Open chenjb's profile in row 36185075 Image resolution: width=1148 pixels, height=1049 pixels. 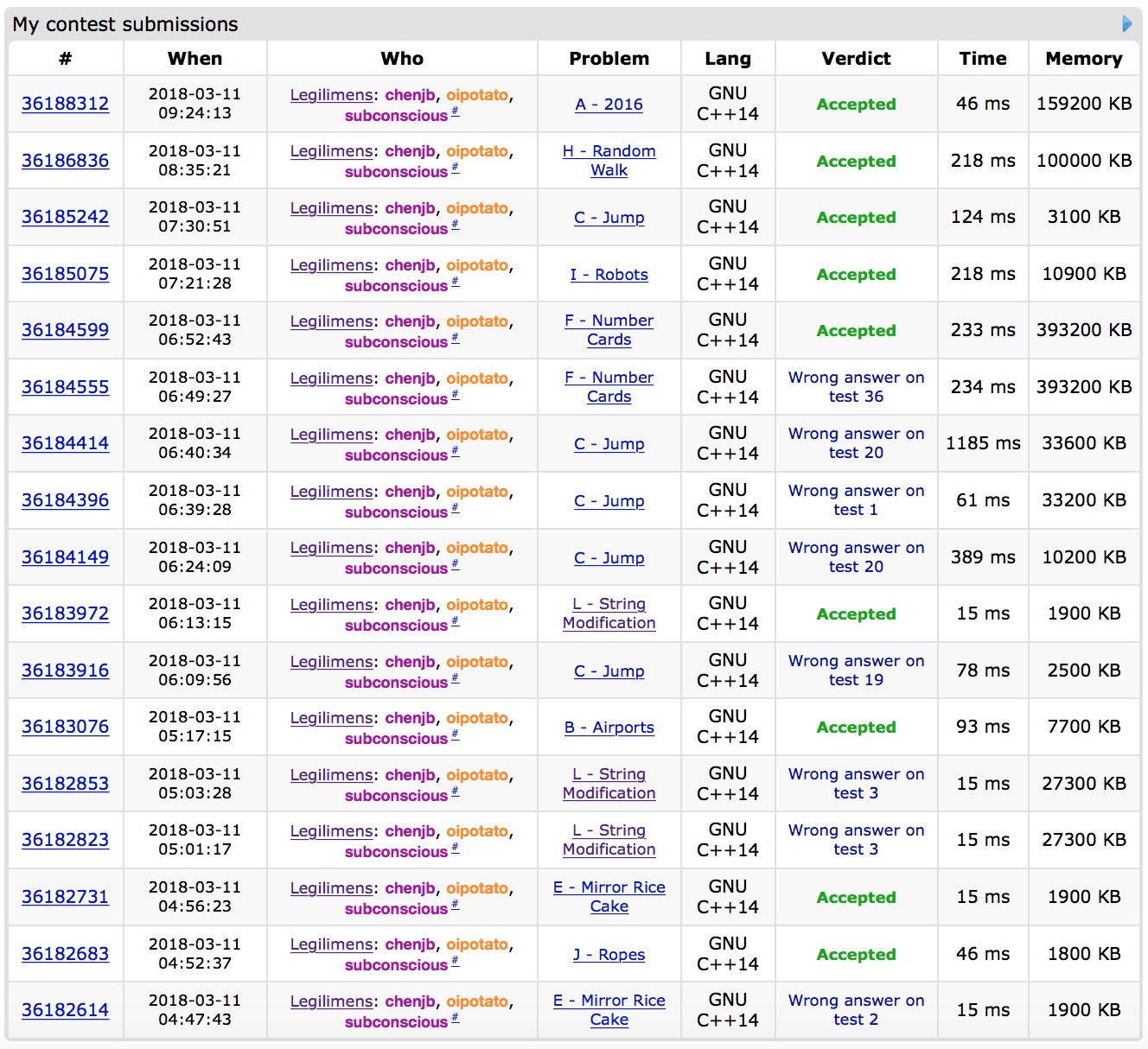click(410, 265)
